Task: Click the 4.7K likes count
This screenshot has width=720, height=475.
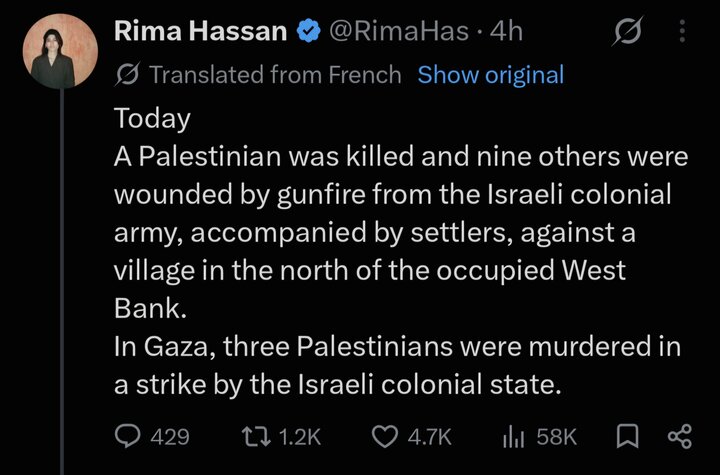Action: pyautogui.click(x=429, y=436)
